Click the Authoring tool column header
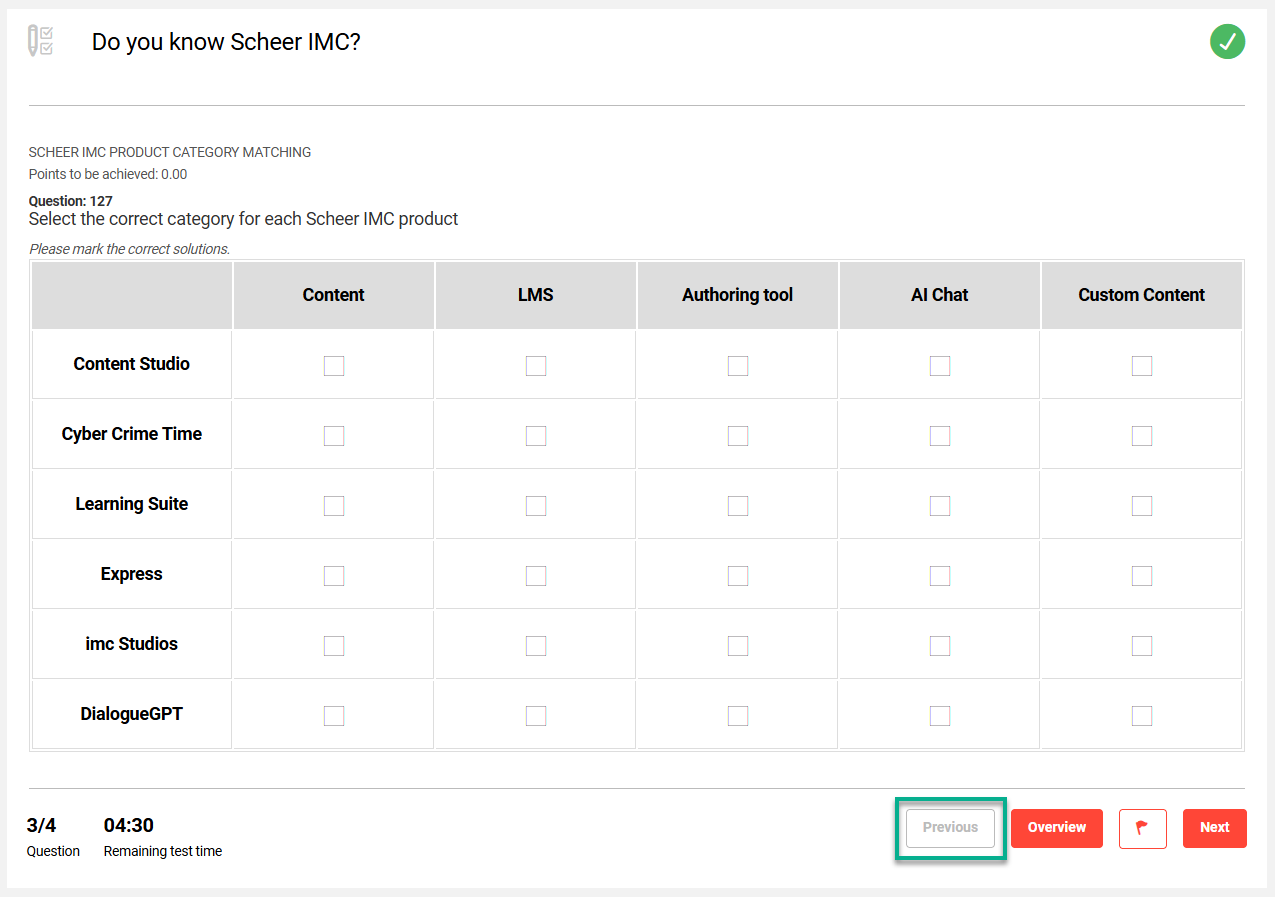1275x897 pixels. click(x=738, y=295)
